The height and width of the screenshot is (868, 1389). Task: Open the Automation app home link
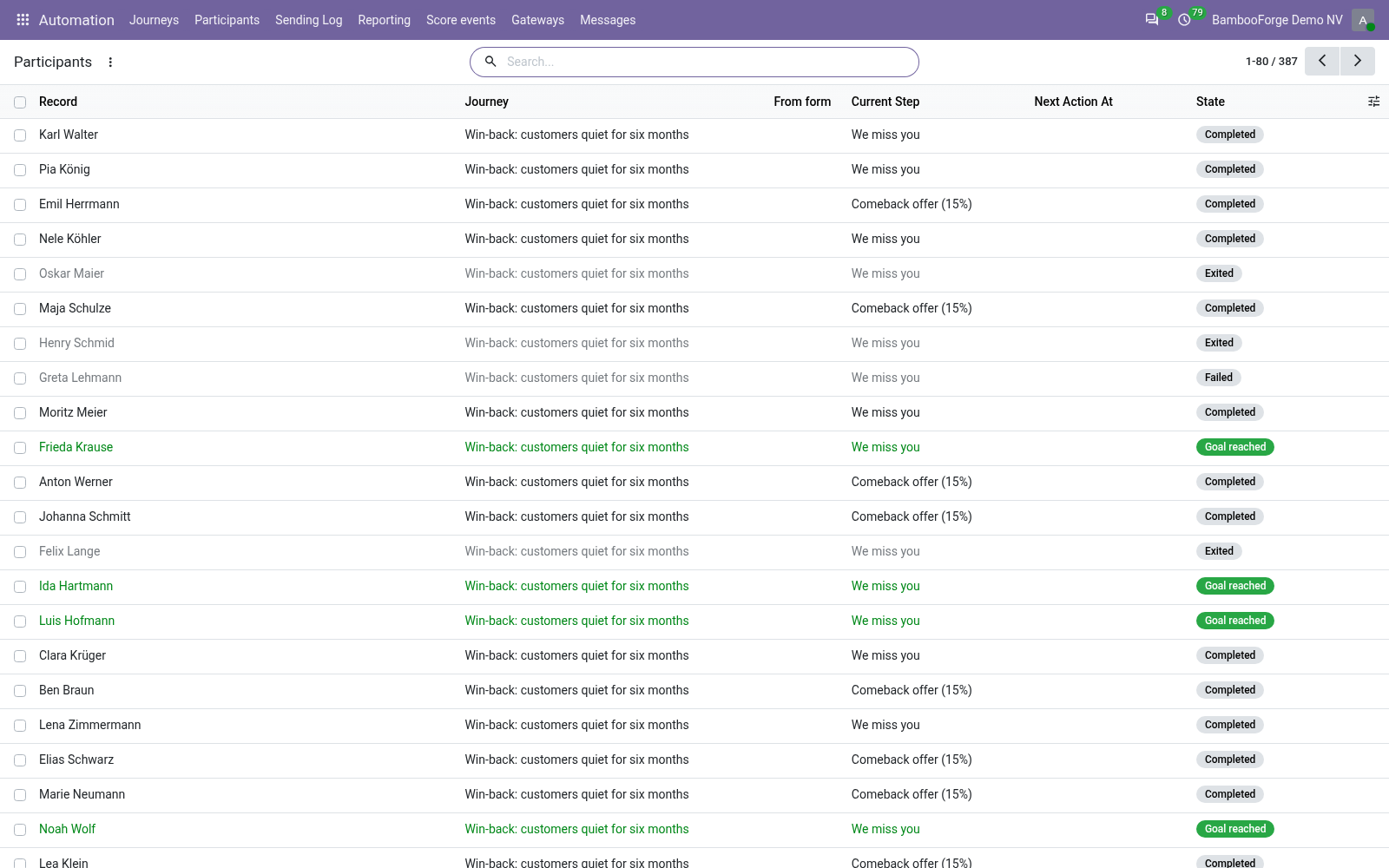point(76,20)
